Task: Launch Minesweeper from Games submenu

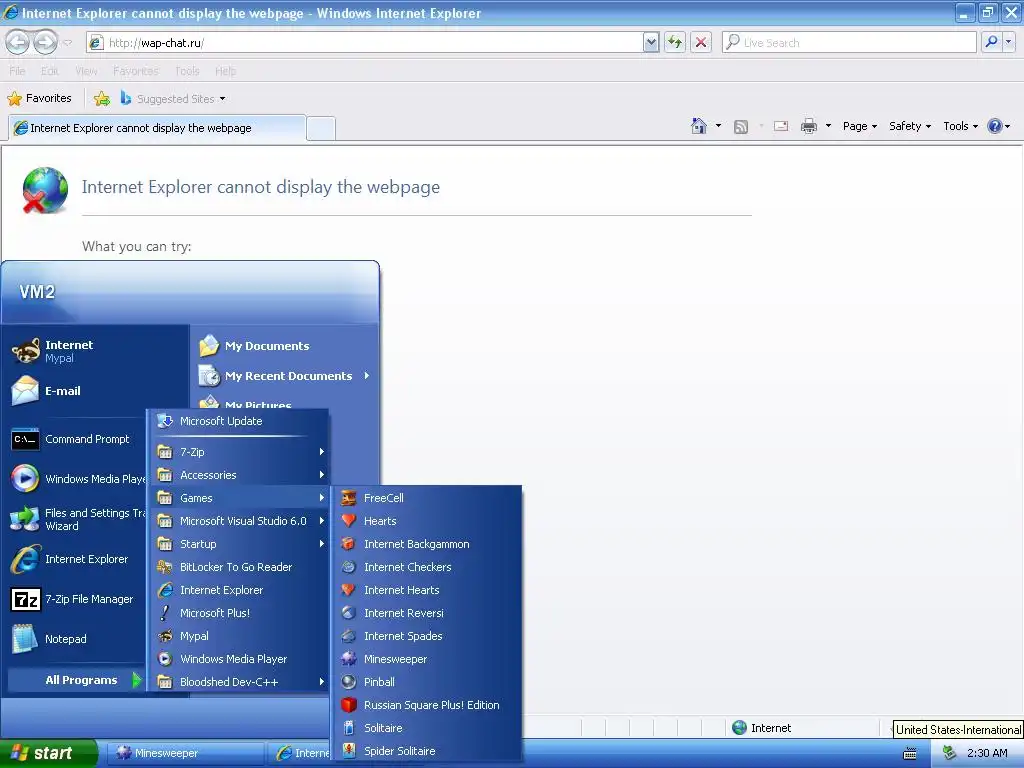Action: (x=426, y=659)
